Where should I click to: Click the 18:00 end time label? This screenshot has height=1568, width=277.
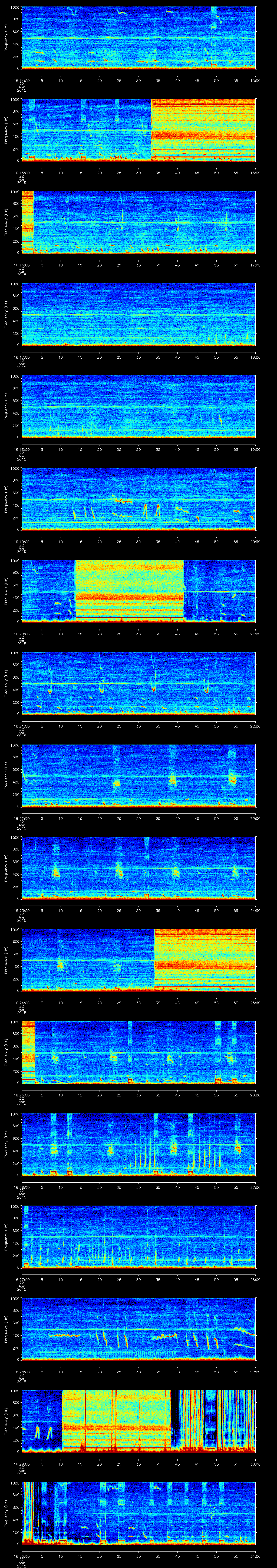pos(256,357)
